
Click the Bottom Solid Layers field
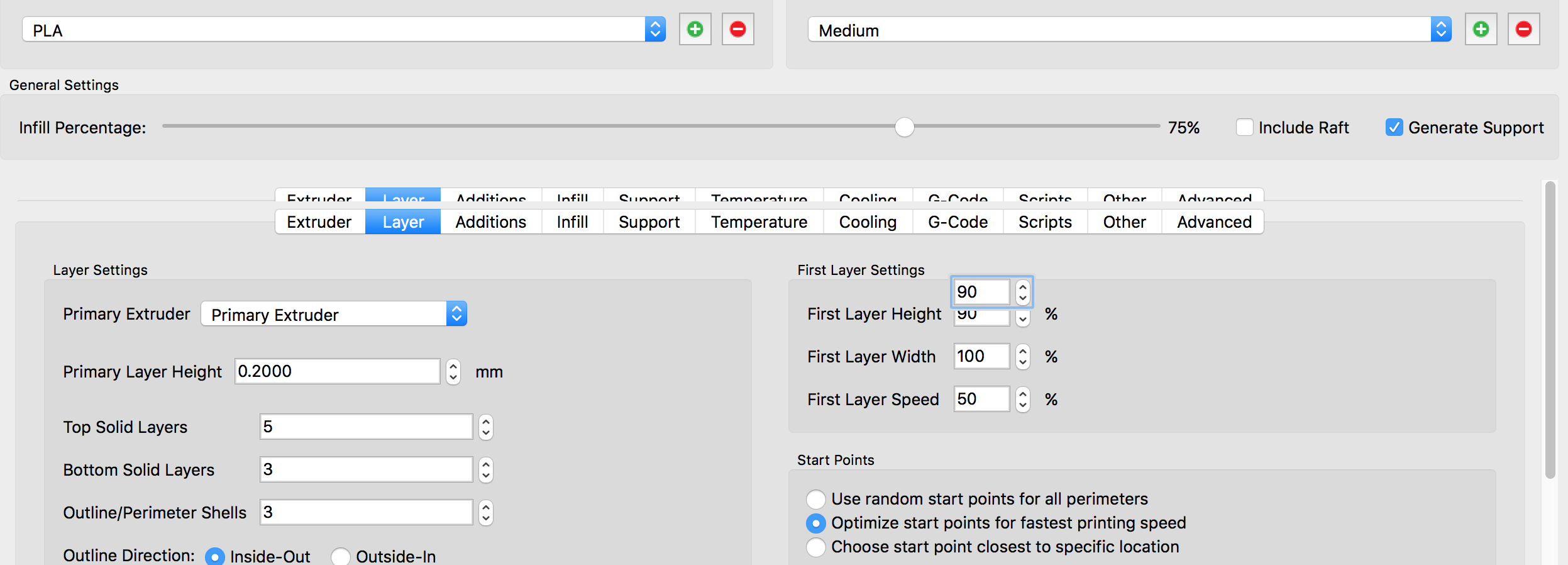(367, 469)
